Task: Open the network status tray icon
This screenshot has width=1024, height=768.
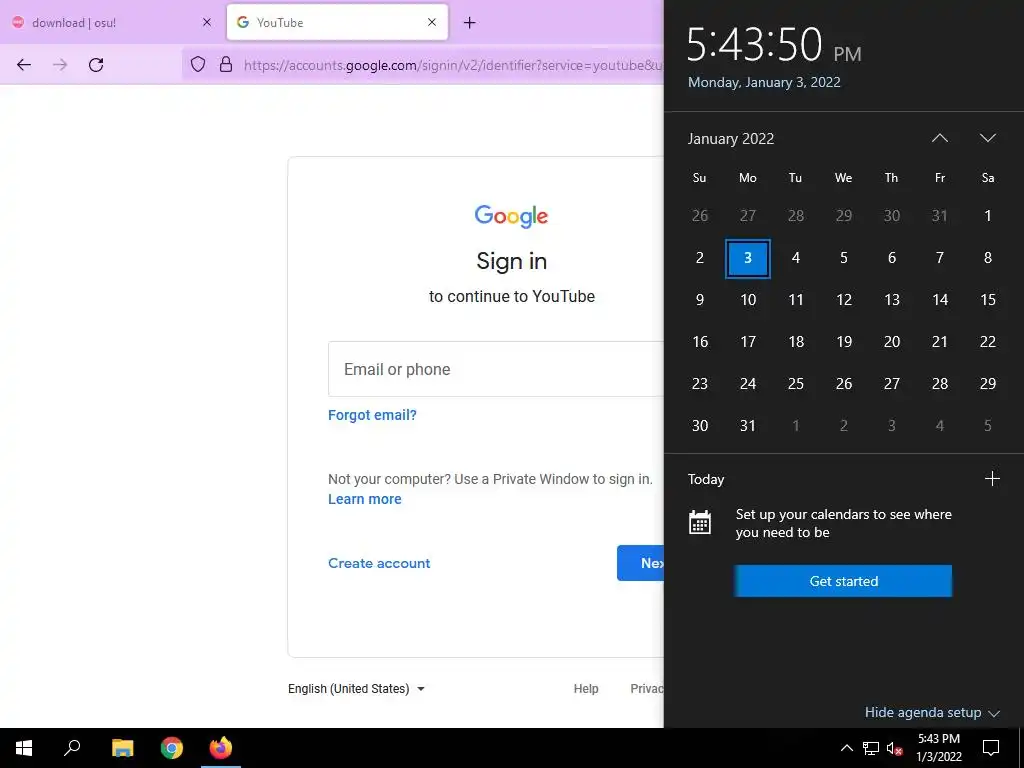Action: 871,748
